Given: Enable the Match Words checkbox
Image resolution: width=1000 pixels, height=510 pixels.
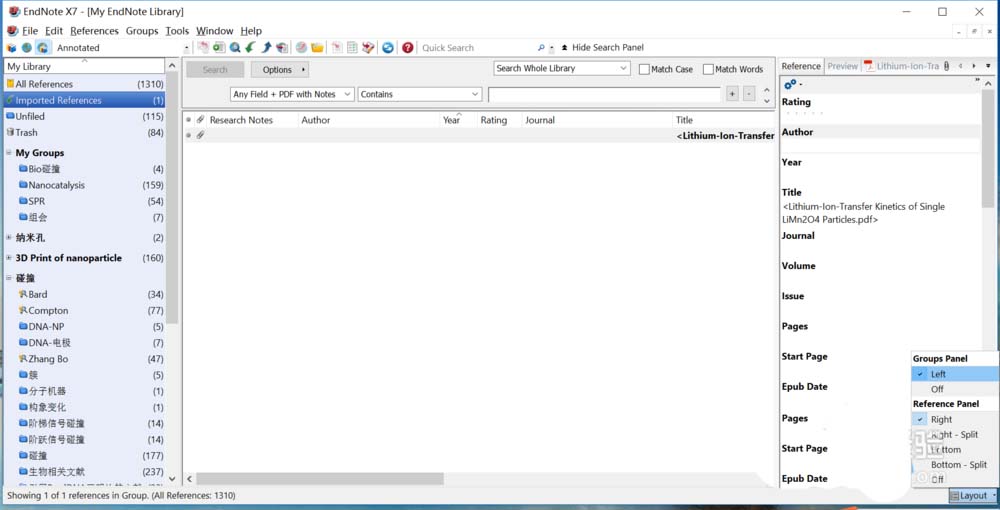Looking at the screenshot, I should [x=708, y=69].
